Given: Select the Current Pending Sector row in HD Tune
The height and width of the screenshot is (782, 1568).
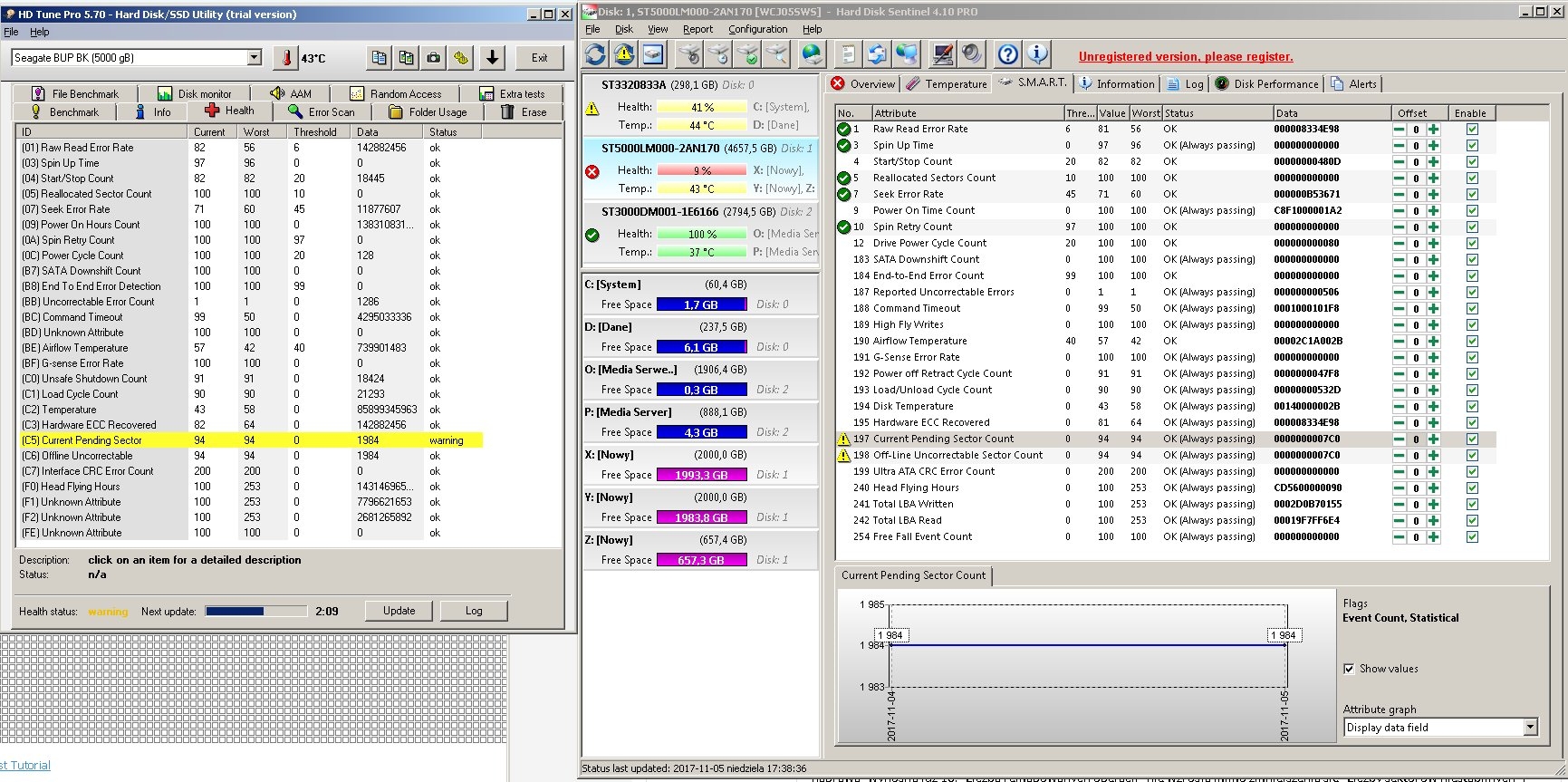Looking at the screenshot, I should point(251,440).
